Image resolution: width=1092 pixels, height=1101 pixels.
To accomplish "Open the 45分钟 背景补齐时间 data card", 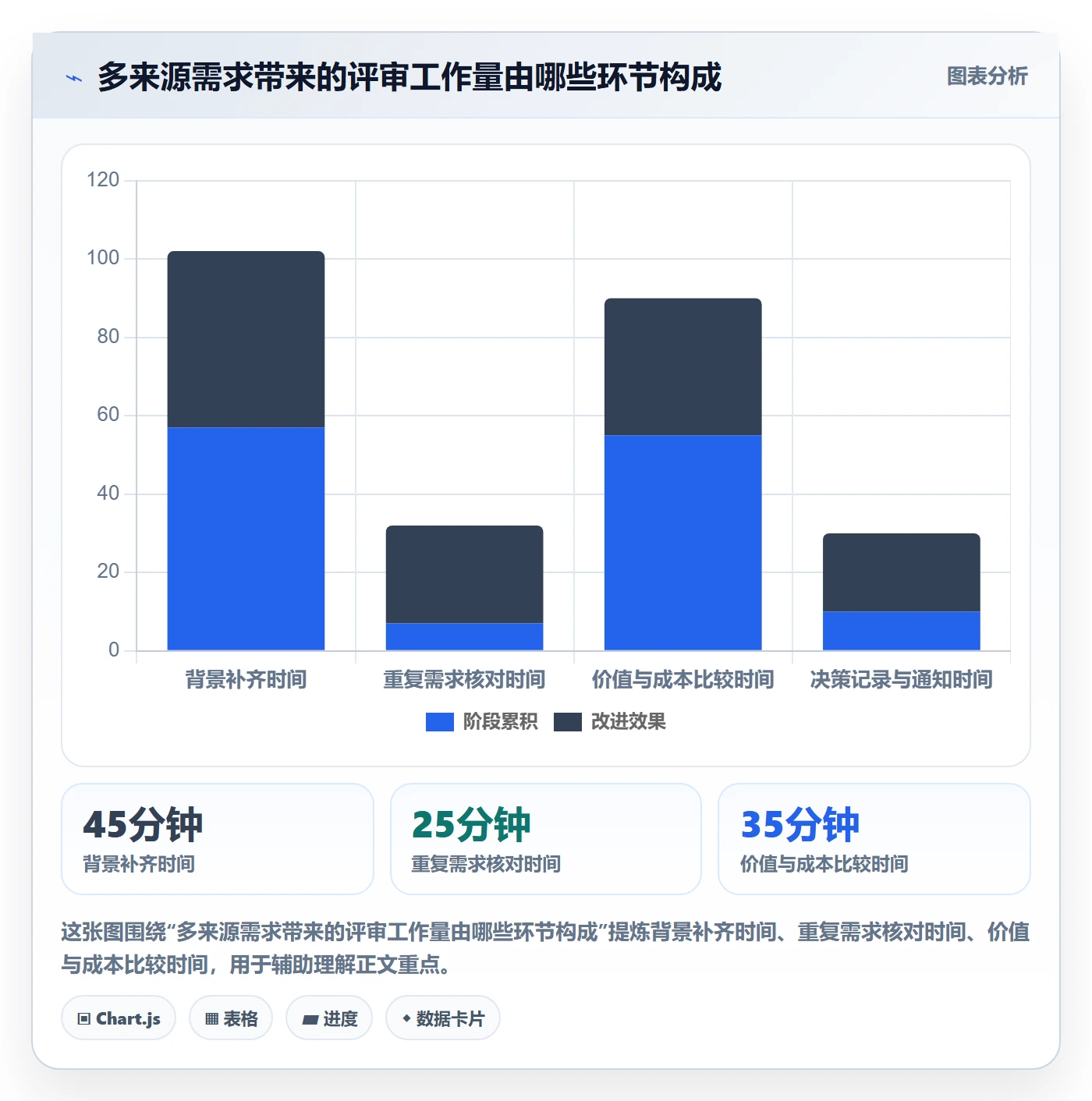I will click(218, 839).
